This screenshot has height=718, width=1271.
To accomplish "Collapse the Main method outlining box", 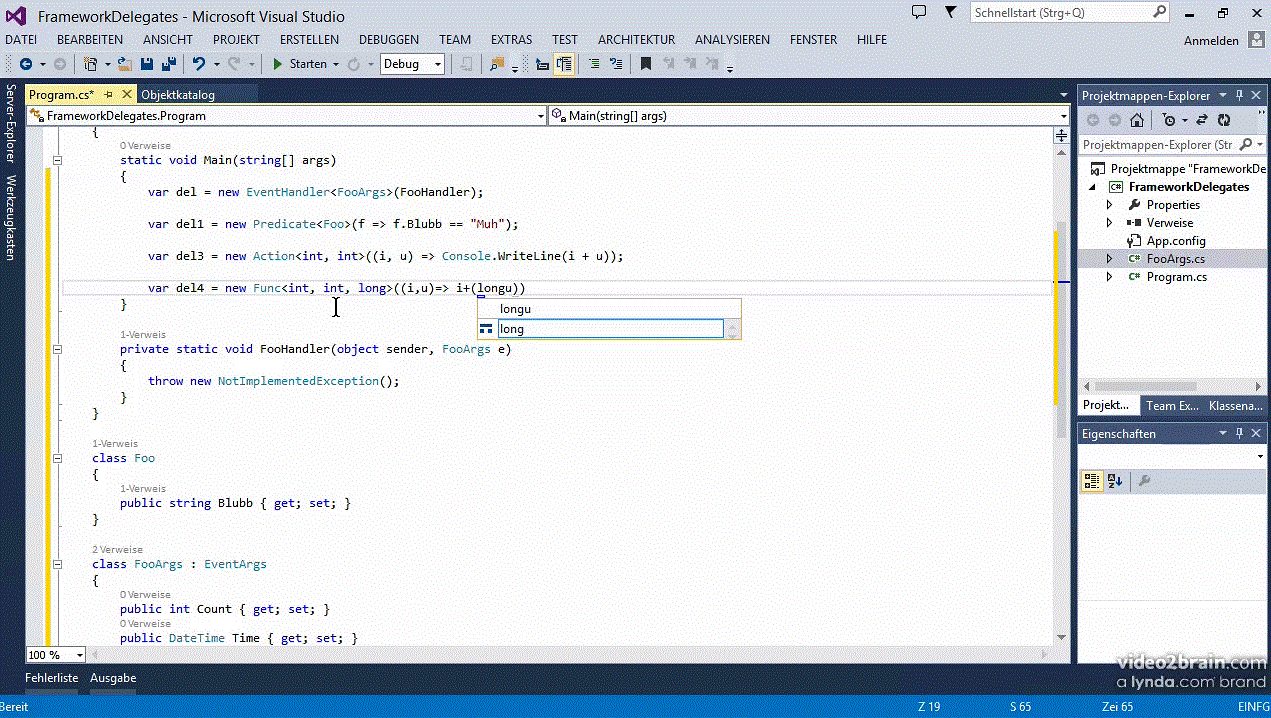I will (57, 160).
